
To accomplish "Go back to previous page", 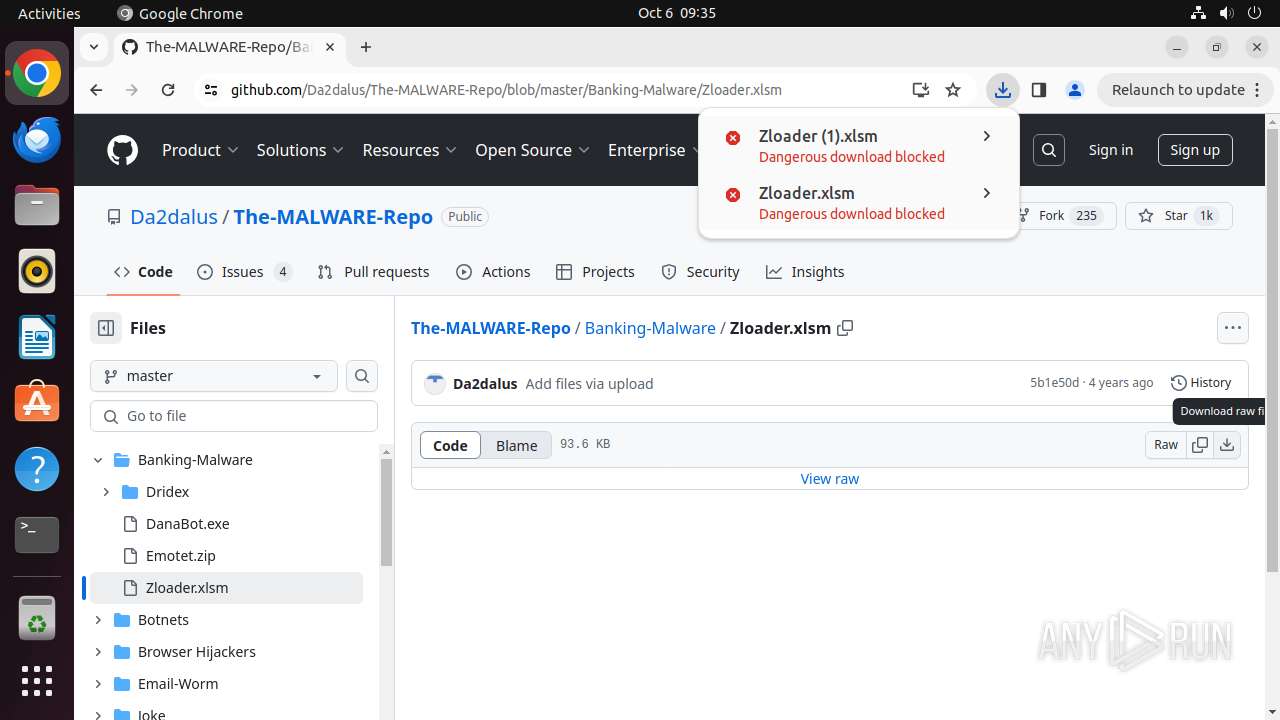I will tap(96, 90).
